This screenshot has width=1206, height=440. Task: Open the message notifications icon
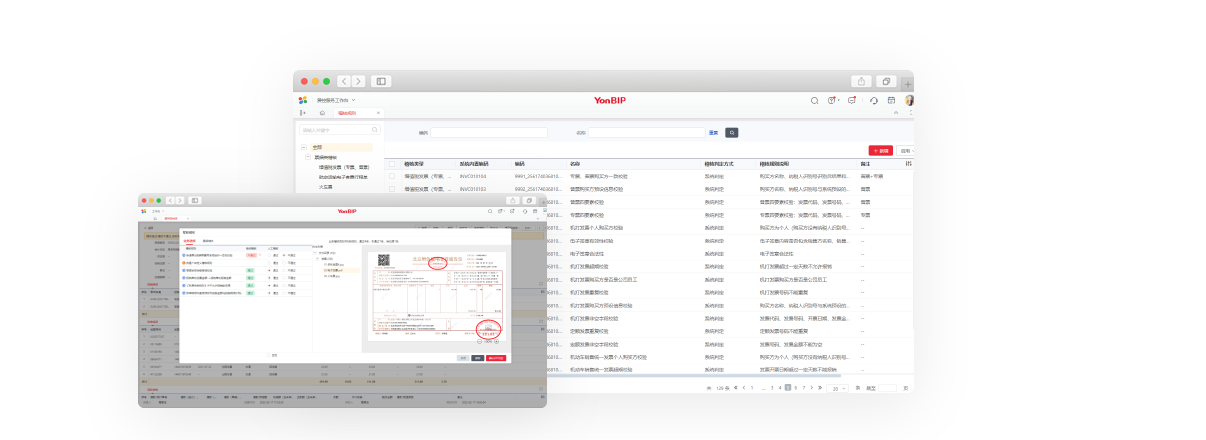click(x=851, y=100)
